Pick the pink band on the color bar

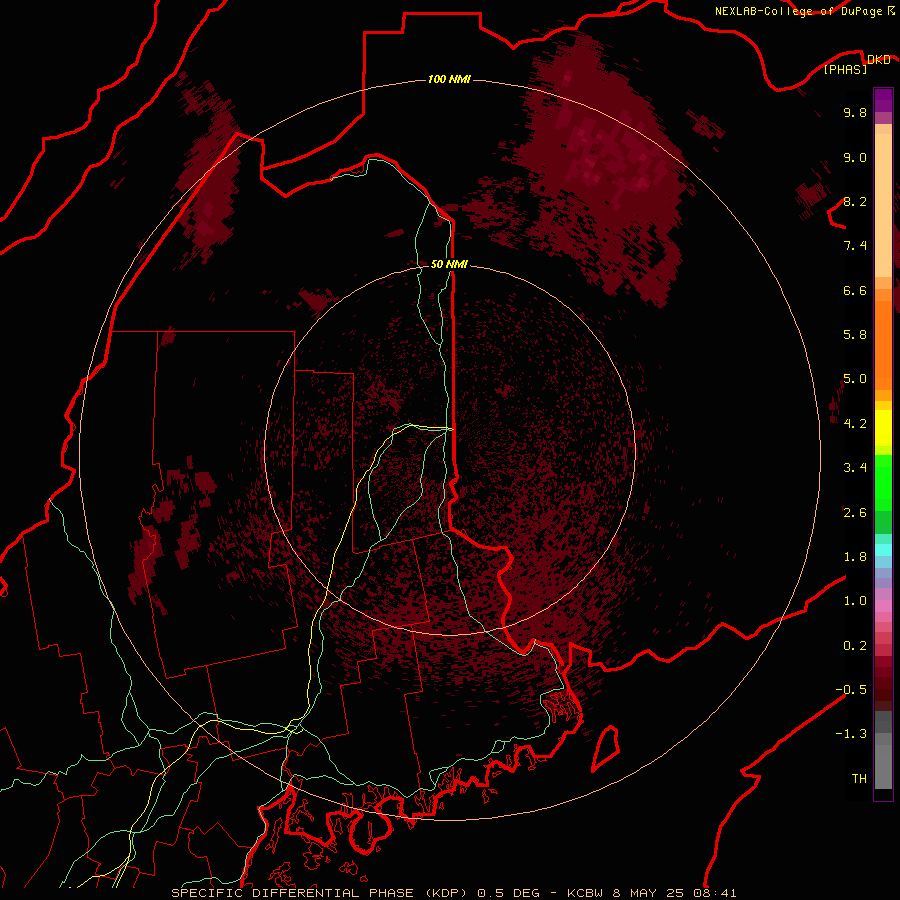pos(883,606)
